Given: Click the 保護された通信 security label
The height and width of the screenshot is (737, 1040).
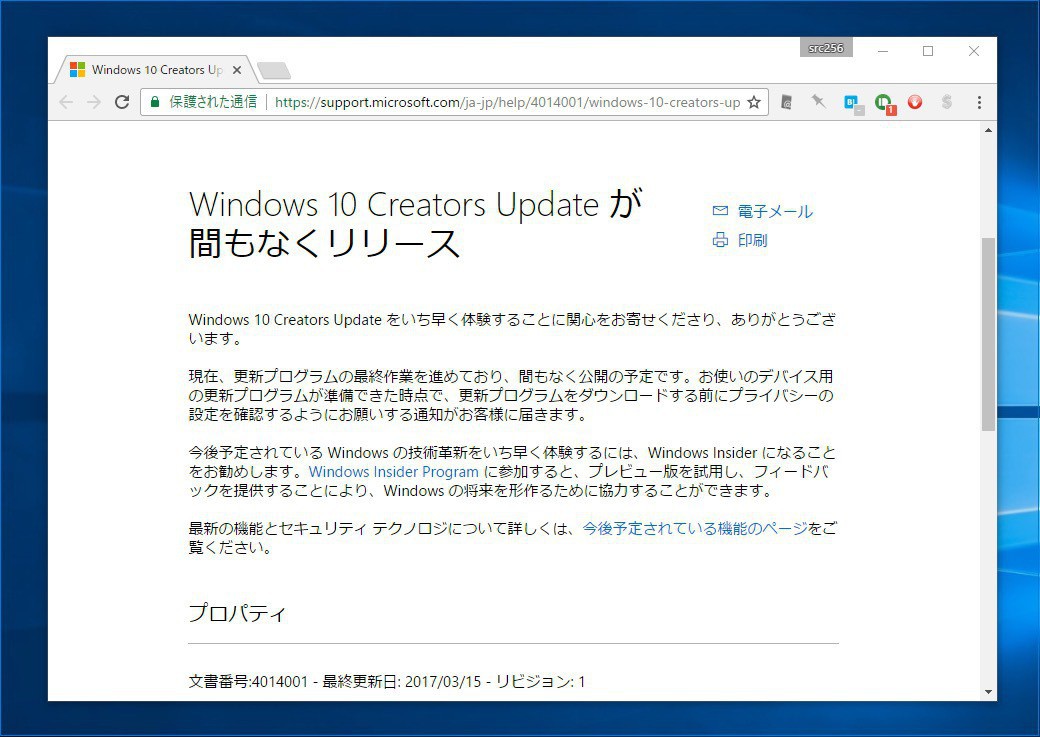Looking at the screenshot, I should pyautogui.click(x=213, y=102).
